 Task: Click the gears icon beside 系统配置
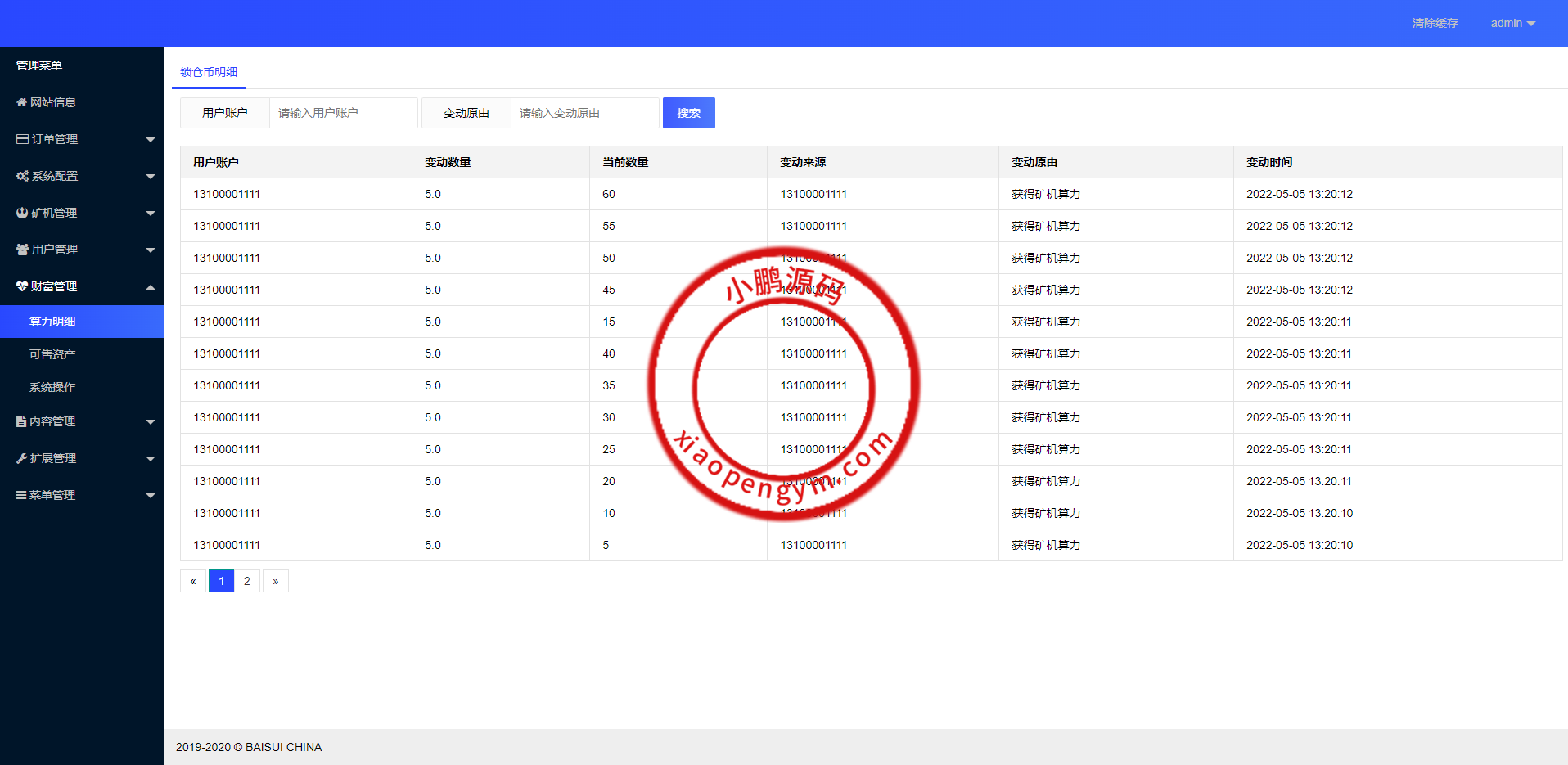tap(23, 176)
